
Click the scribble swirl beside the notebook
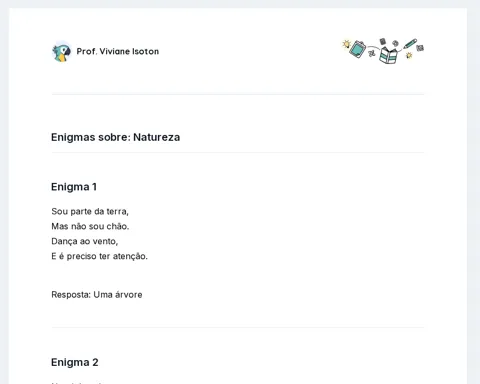pyautogui.click(x=372, y=53)
